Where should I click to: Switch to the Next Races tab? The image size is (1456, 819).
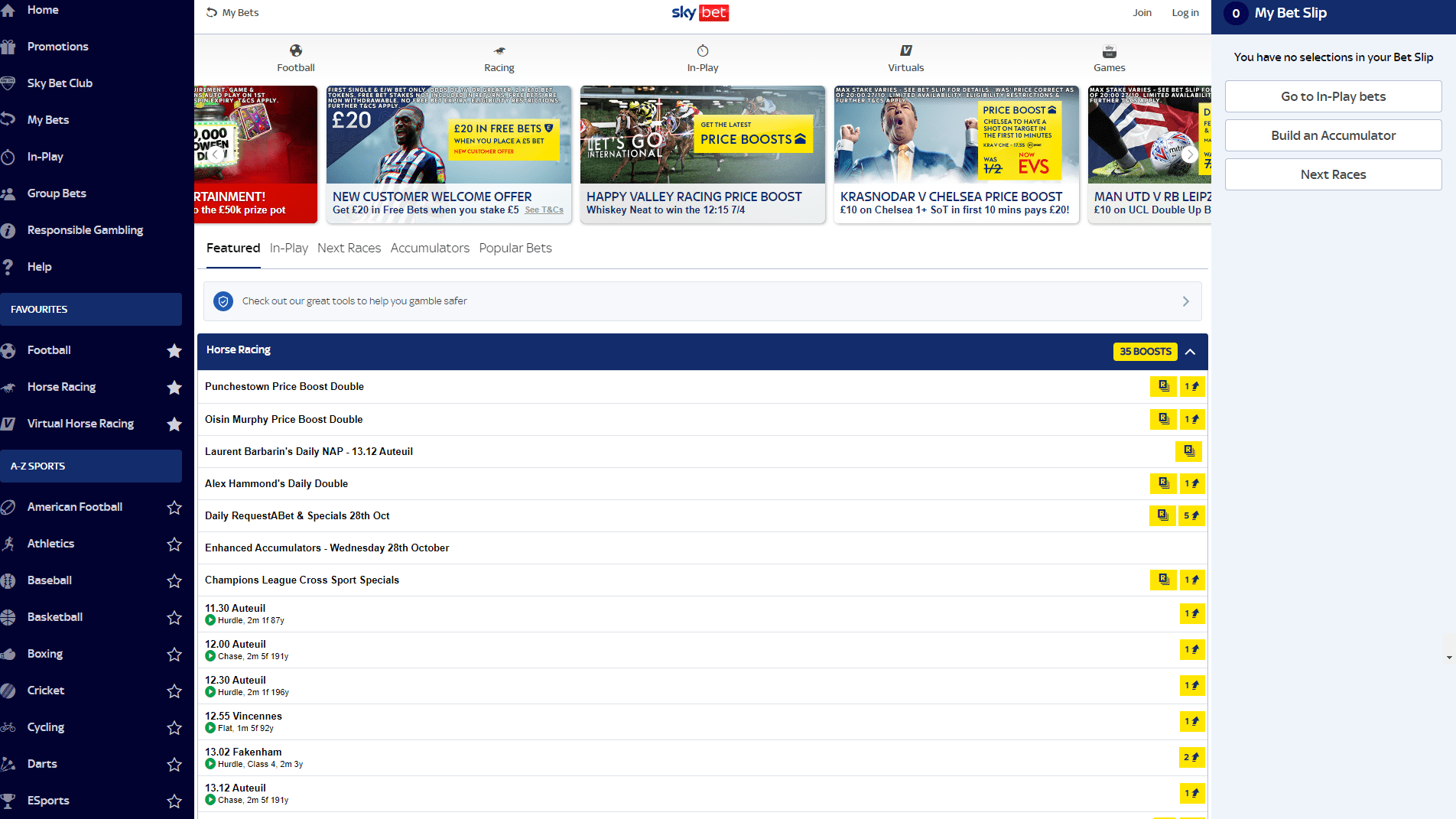tap(349, 248)
